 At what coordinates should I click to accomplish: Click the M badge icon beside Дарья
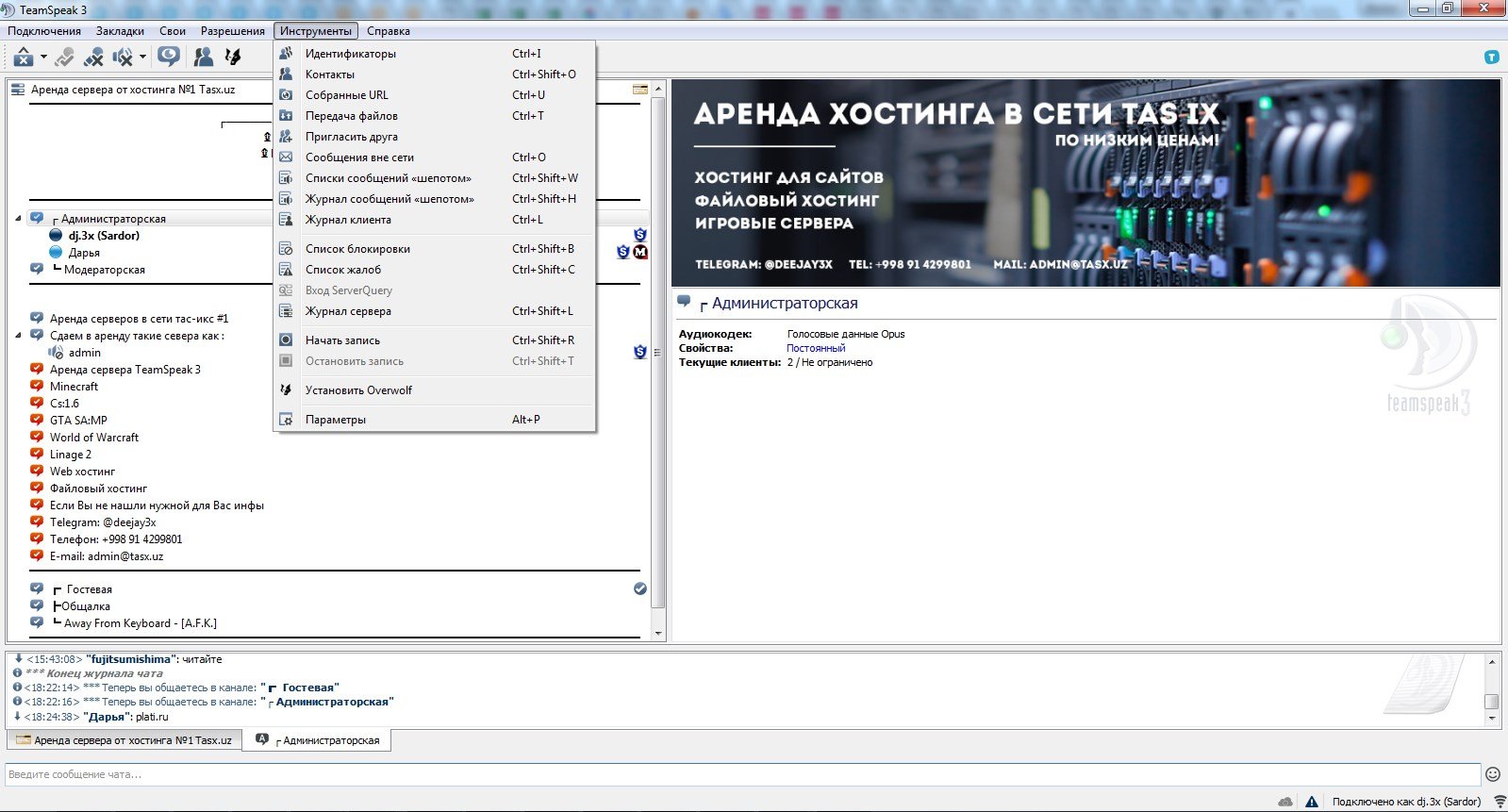pos(640,252)
